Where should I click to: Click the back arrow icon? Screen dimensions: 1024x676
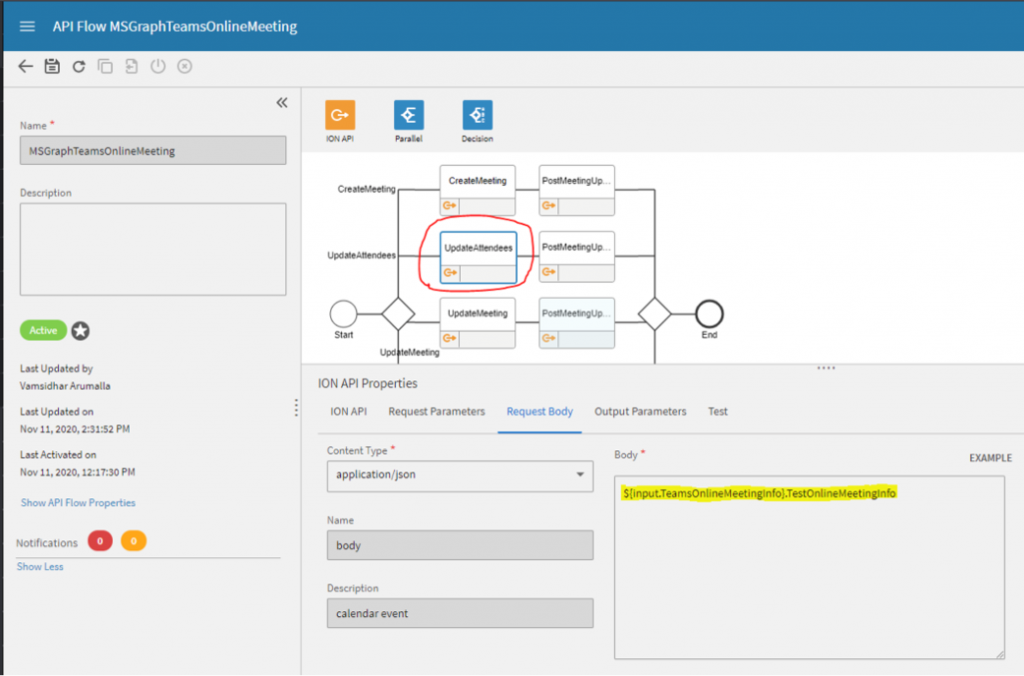pyautogui.click(x=26, y=67)
